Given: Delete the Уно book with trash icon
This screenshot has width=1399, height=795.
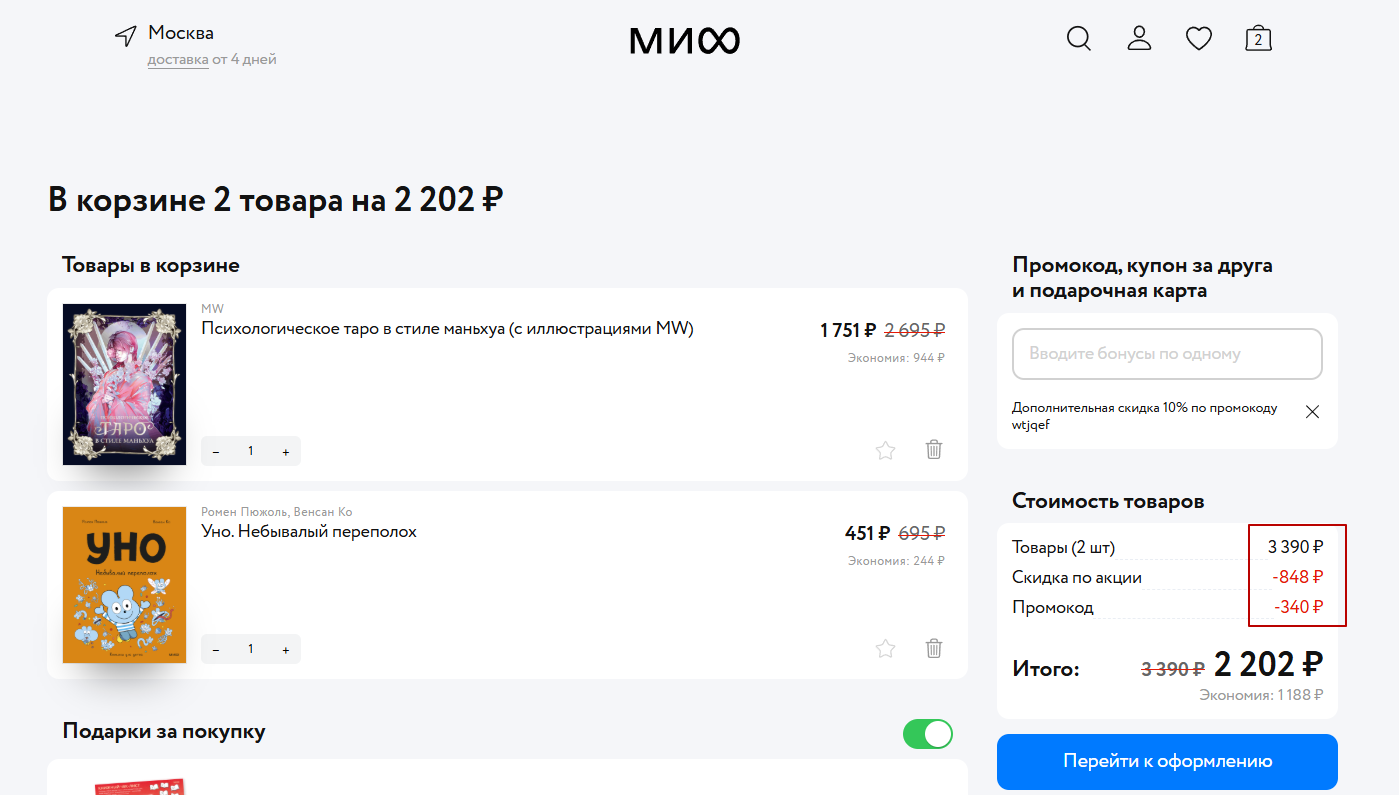Looking at the screenshot, I should 934,648.
